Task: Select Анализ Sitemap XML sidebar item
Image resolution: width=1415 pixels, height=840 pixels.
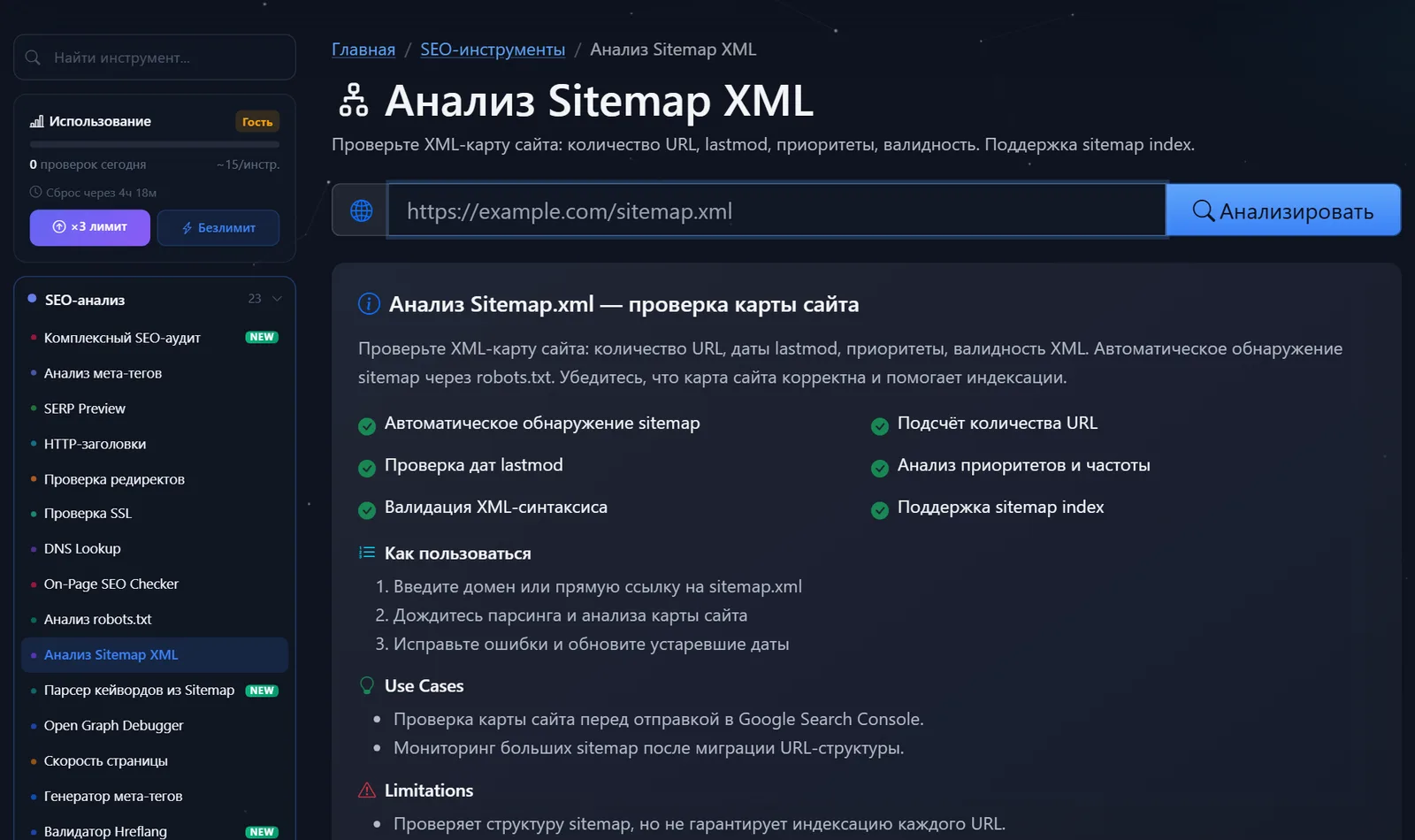Action: (155, 654)
